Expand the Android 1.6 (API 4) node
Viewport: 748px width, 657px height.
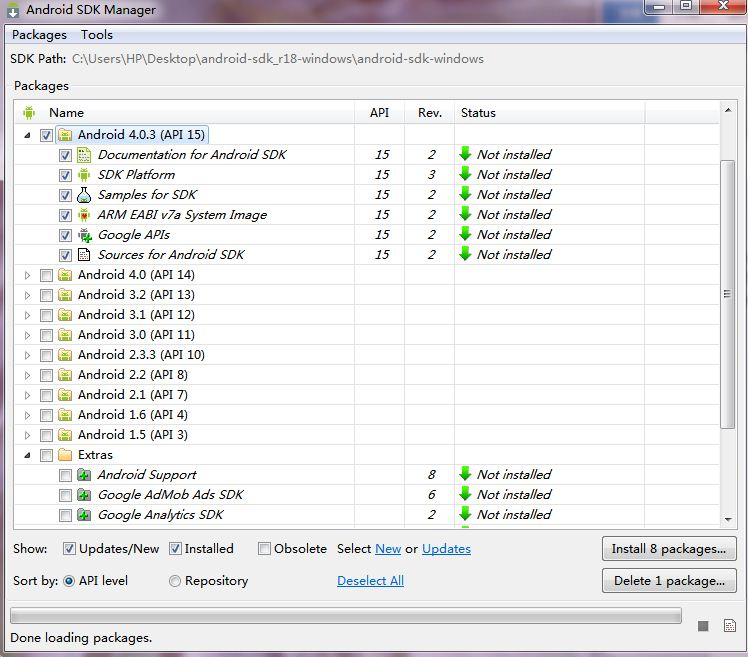(27, 416)
